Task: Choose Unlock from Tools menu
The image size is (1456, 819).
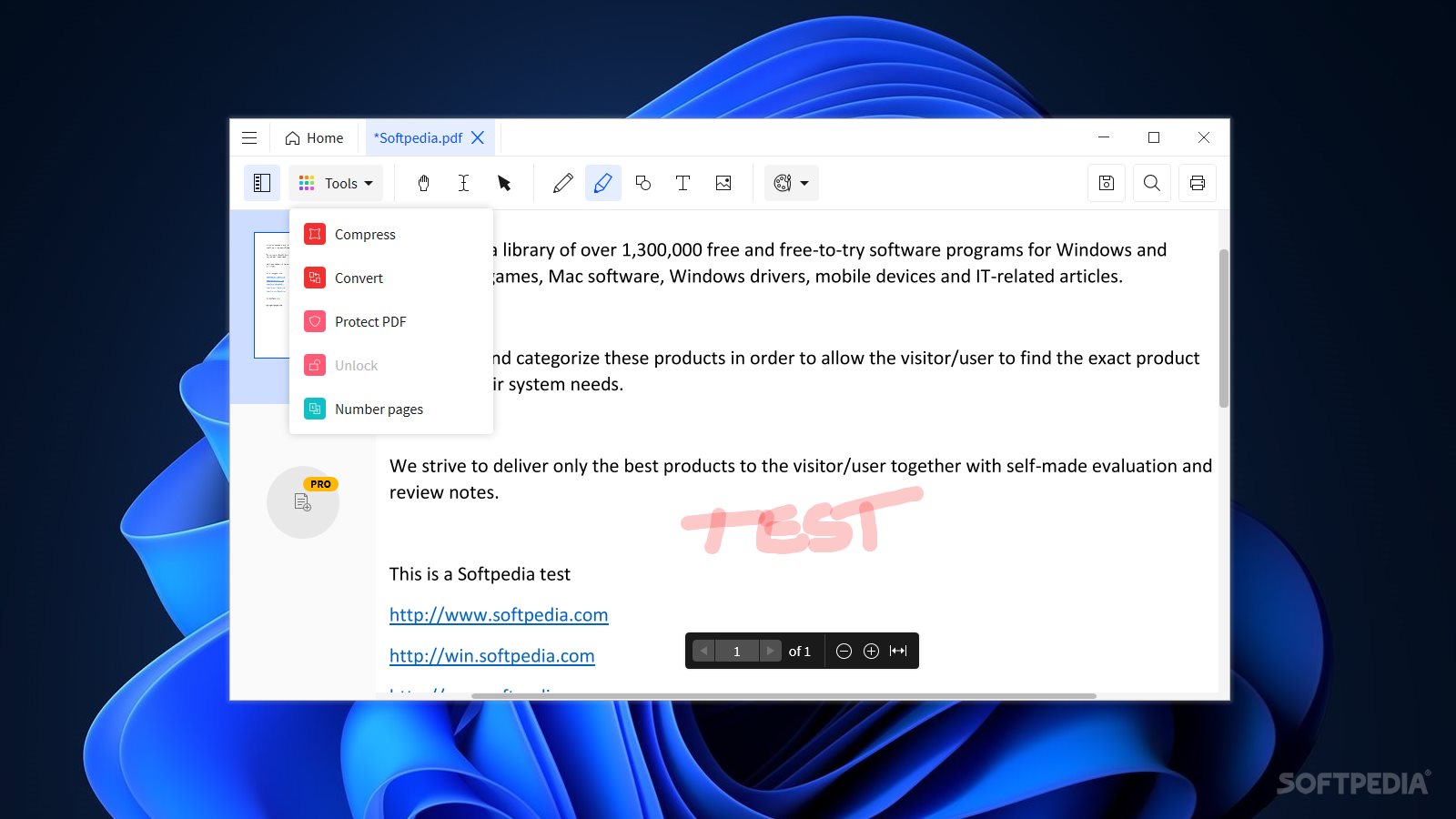Action: 391,365
